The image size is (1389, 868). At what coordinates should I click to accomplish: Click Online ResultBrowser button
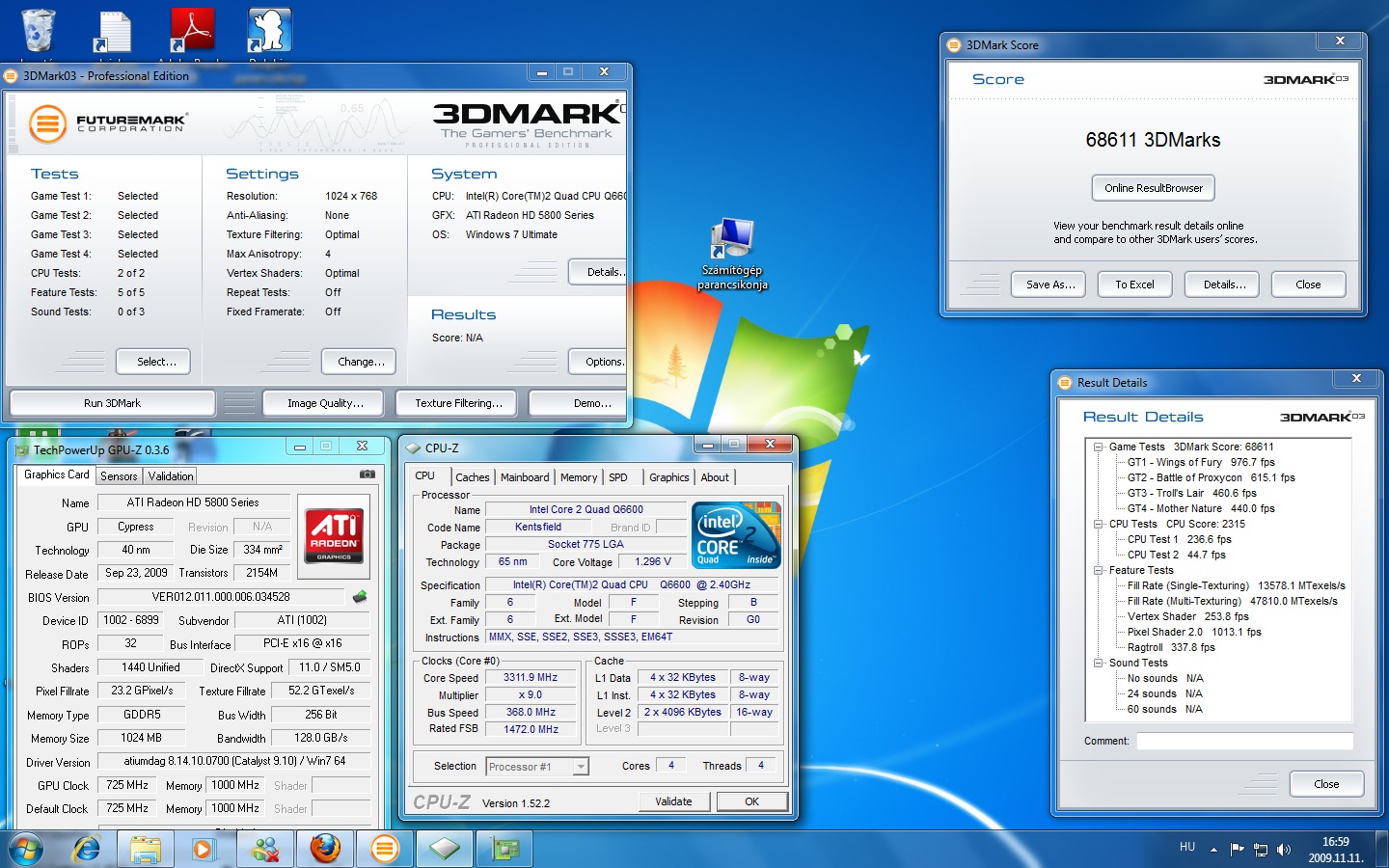point(1154,188)
